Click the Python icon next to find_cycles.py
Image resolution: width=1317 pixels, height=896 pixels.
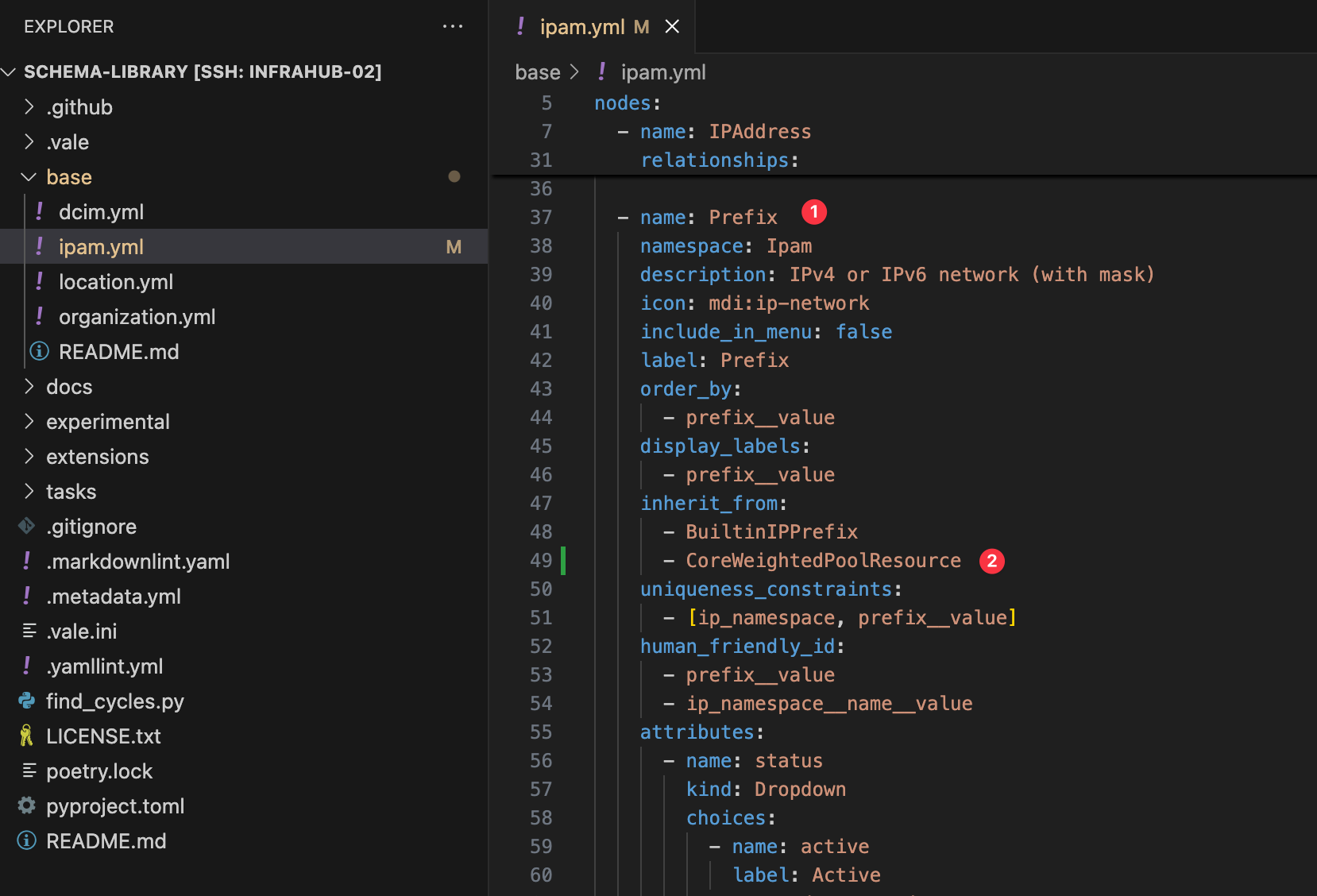coord(27,701)
